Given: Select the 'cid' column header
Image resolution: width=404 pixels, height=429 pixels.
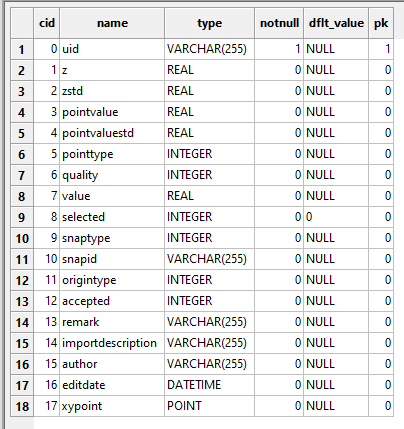Looking at the screenshot, I should click(x=47, y=23).
